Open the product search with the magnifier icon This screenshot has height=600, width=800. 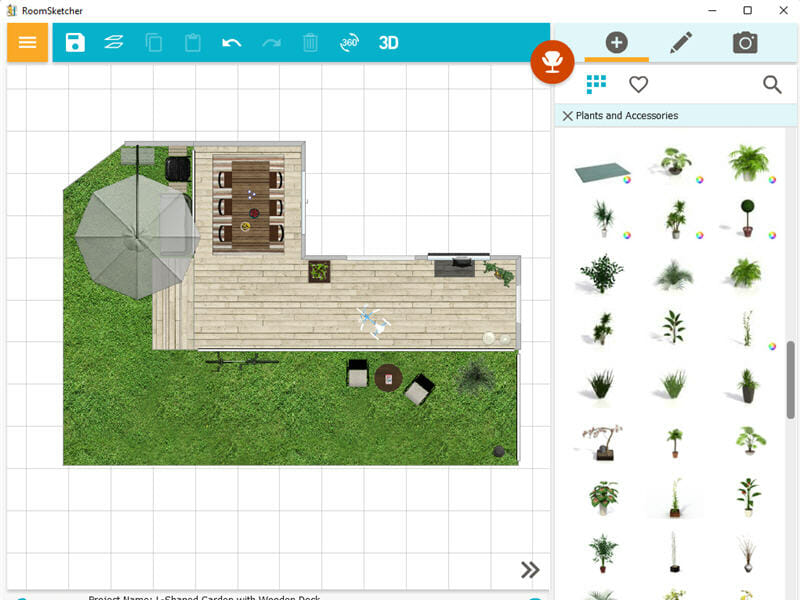(x=771, y=85)
